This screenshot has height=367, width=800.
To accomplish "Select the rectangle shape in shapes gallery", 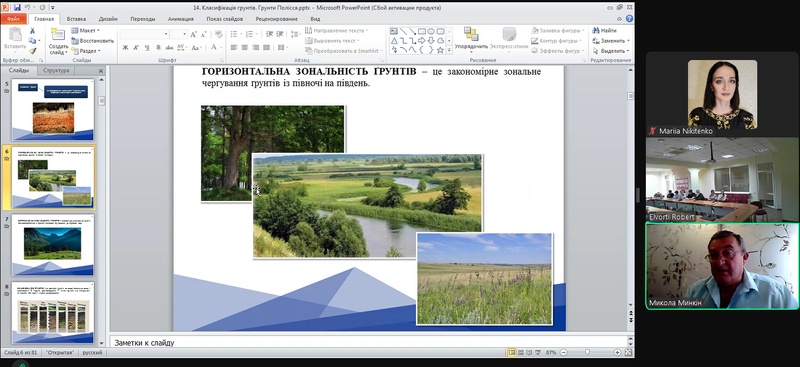I will pos(421,31).
